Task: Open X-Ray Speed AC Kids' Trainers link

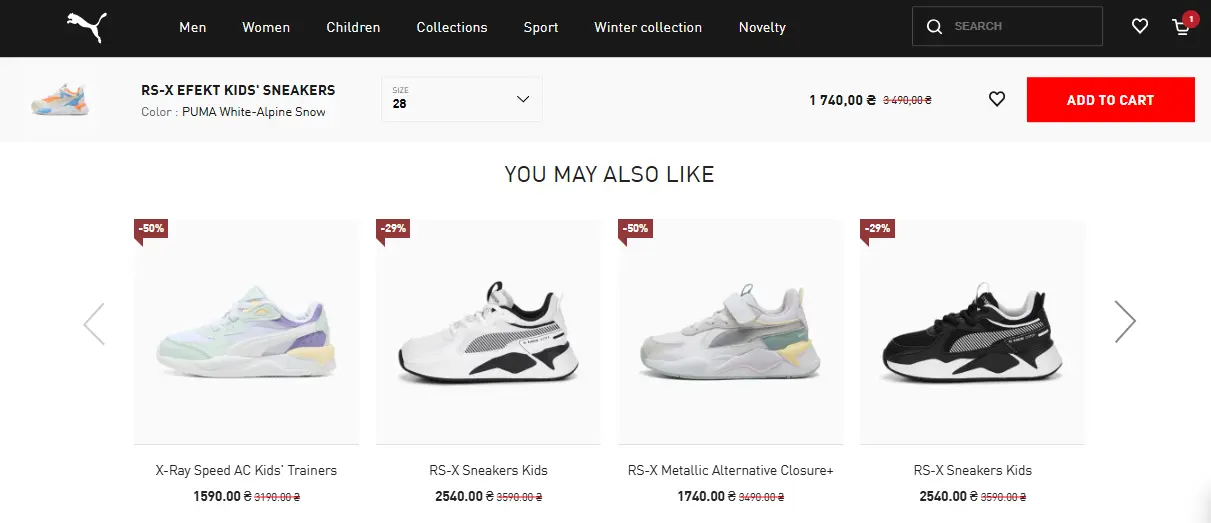Action: click(246, 470)
